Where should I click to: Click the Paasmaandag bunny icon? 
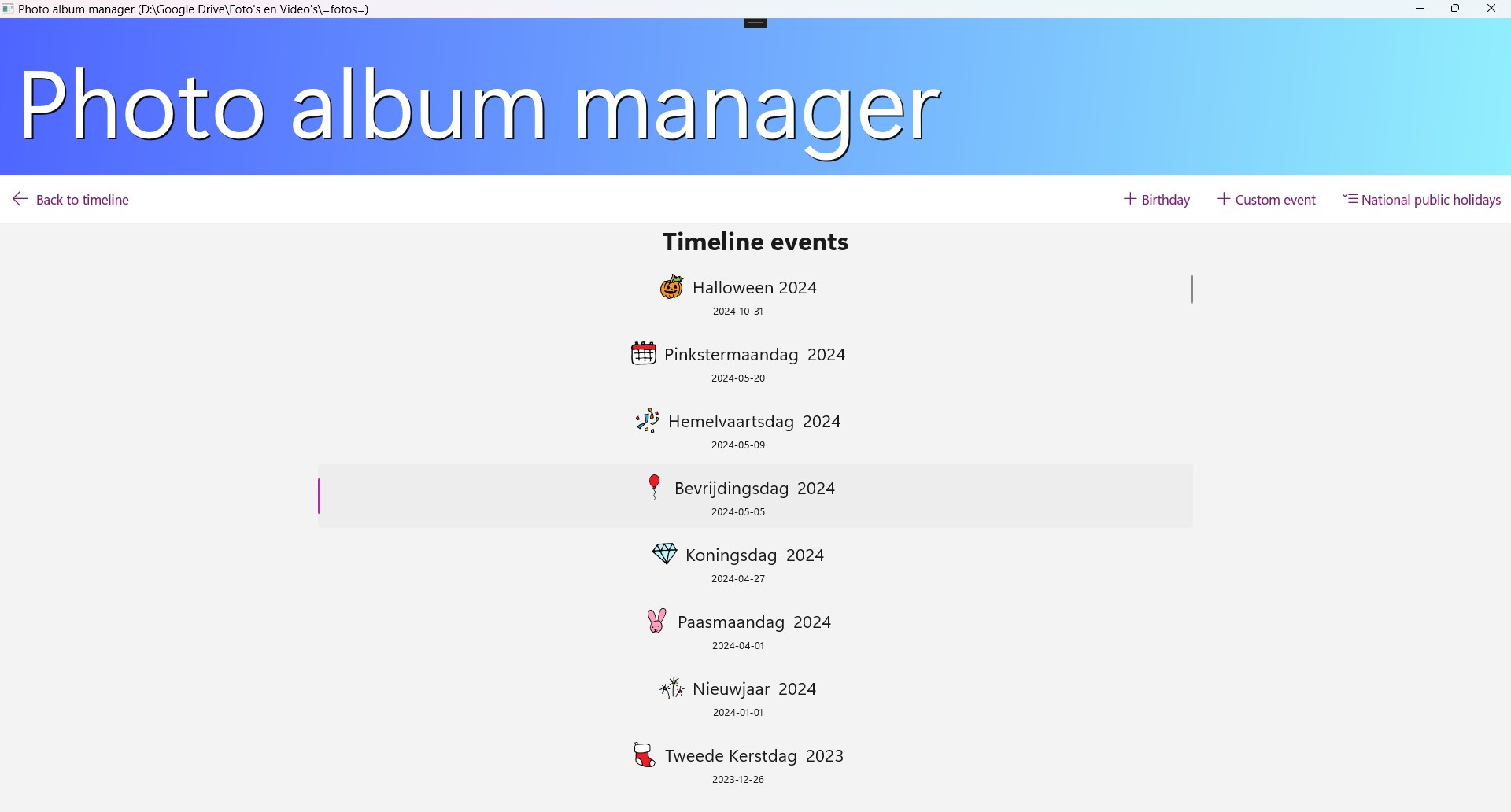656,622
